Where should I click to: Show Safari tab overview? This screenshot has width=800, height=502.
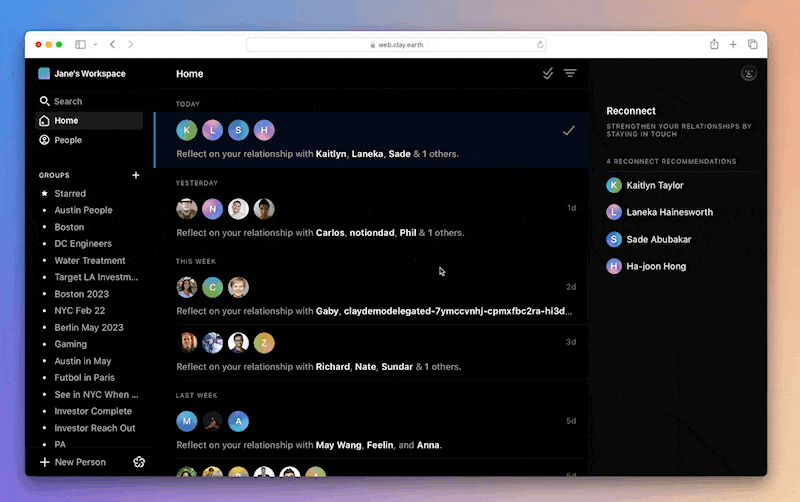[753, 44]
